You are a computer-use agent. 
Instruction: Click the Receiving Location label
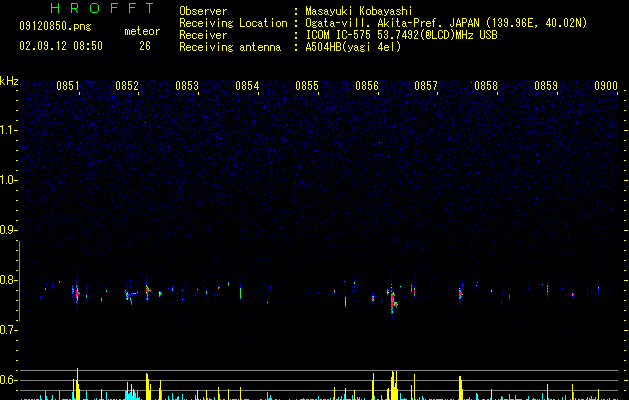[233, 23]
